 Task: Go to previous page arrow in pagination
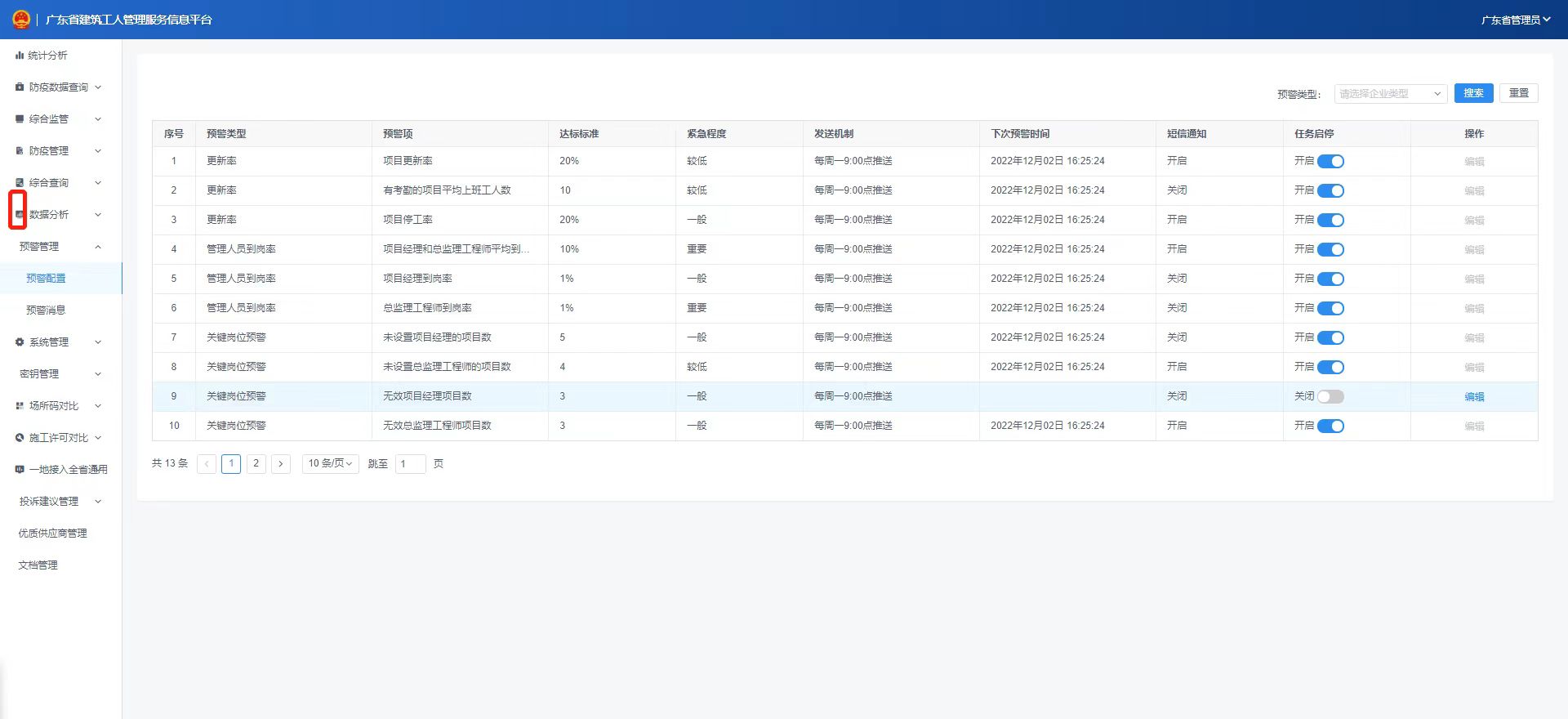pyautogui.click(x=207, y=464)
